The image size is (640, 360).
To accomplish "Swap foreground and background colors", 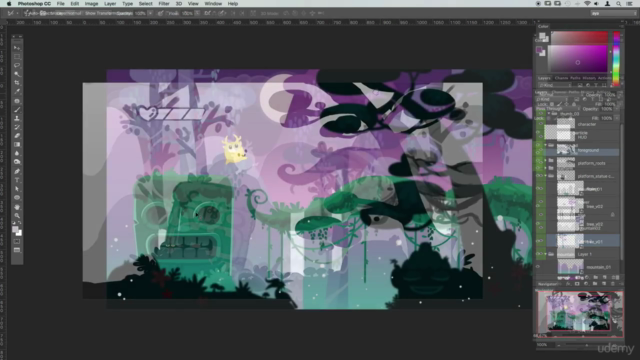I will click(x=20, y=223).
